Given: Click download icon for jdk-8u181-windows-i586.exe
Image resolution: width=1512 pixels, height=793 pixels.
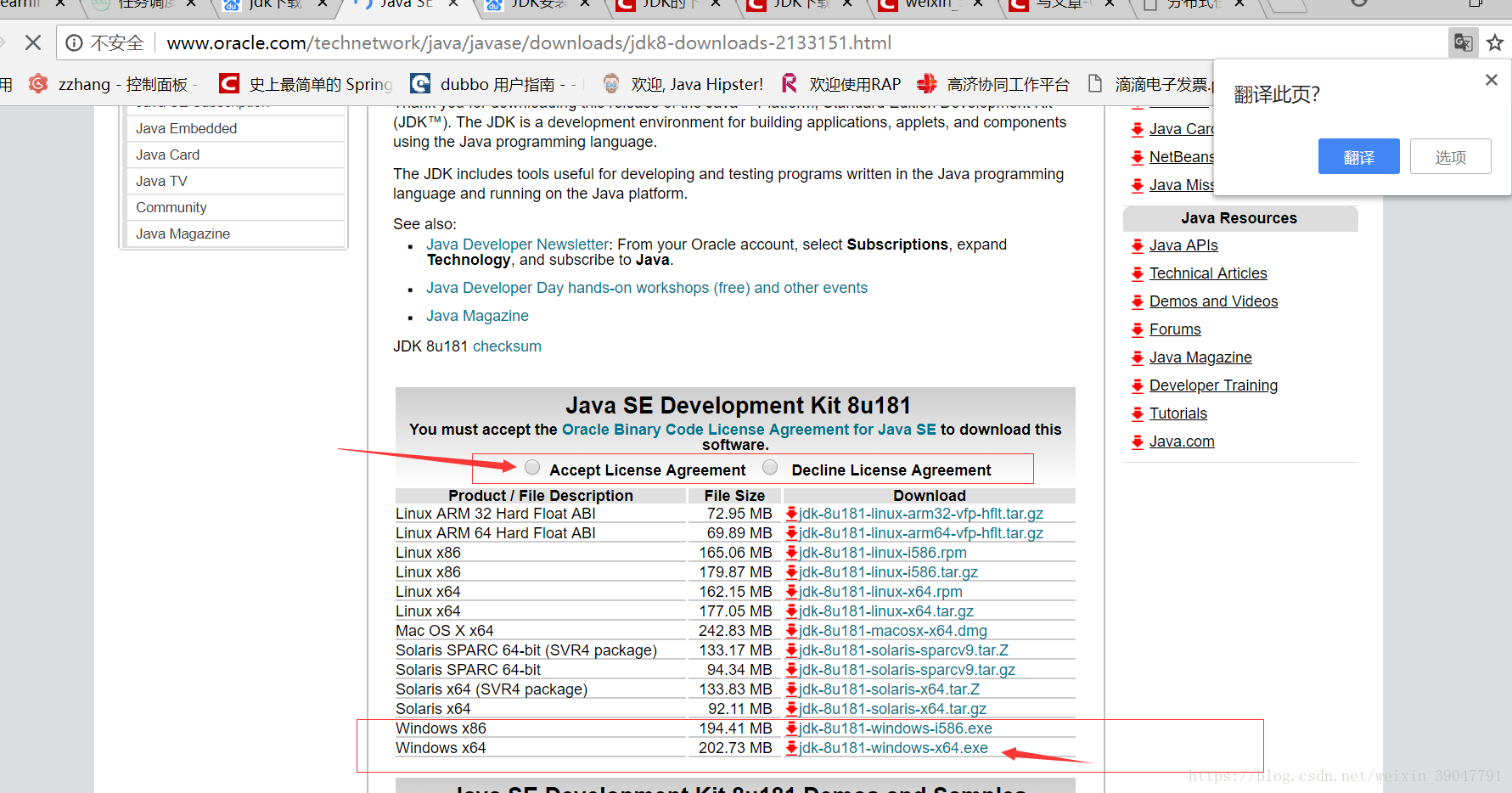Looking at the screenshot, I should click(791, 728).
